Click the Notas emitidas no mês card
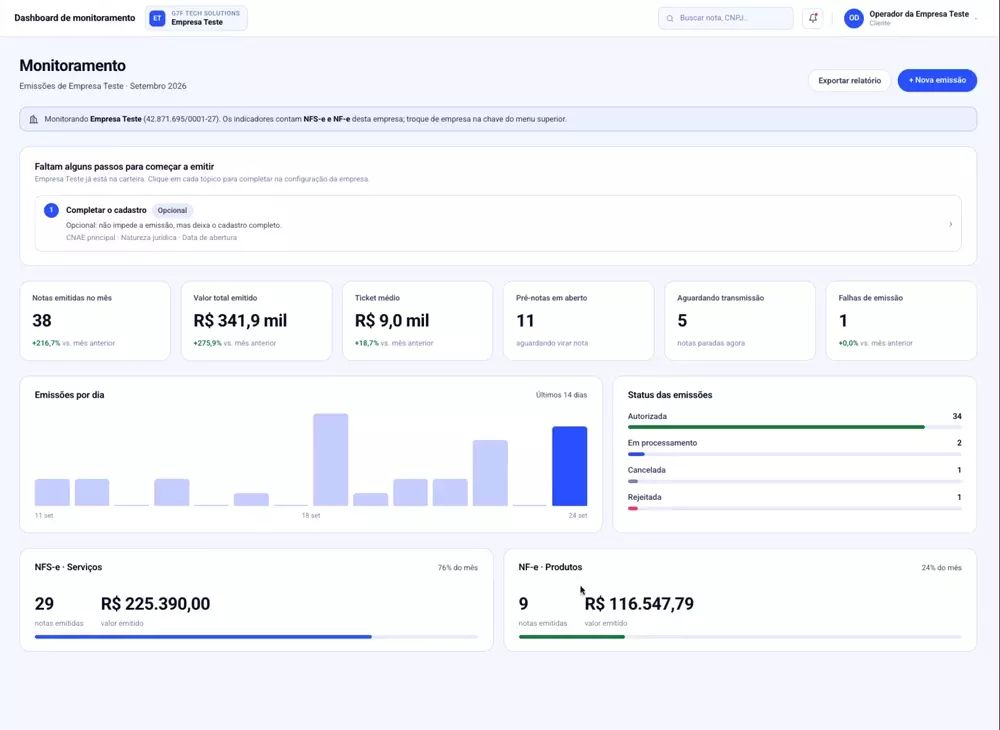The image size is (1000, 730). pyautogui.click(x=95, y=321)
